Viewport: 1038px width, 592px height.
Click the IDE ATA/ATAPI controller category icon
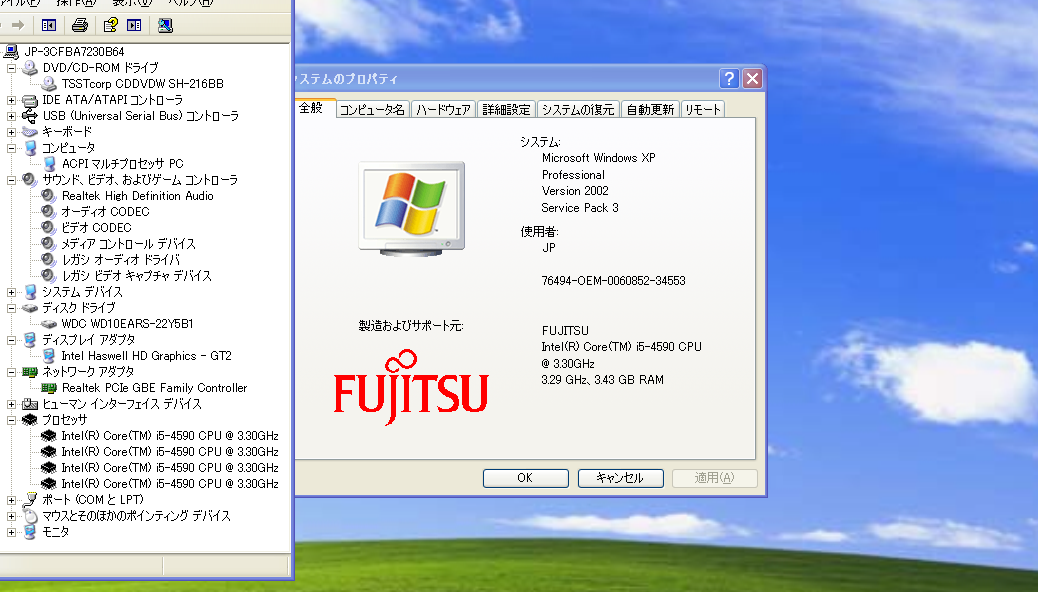click(x=30, y=100)
